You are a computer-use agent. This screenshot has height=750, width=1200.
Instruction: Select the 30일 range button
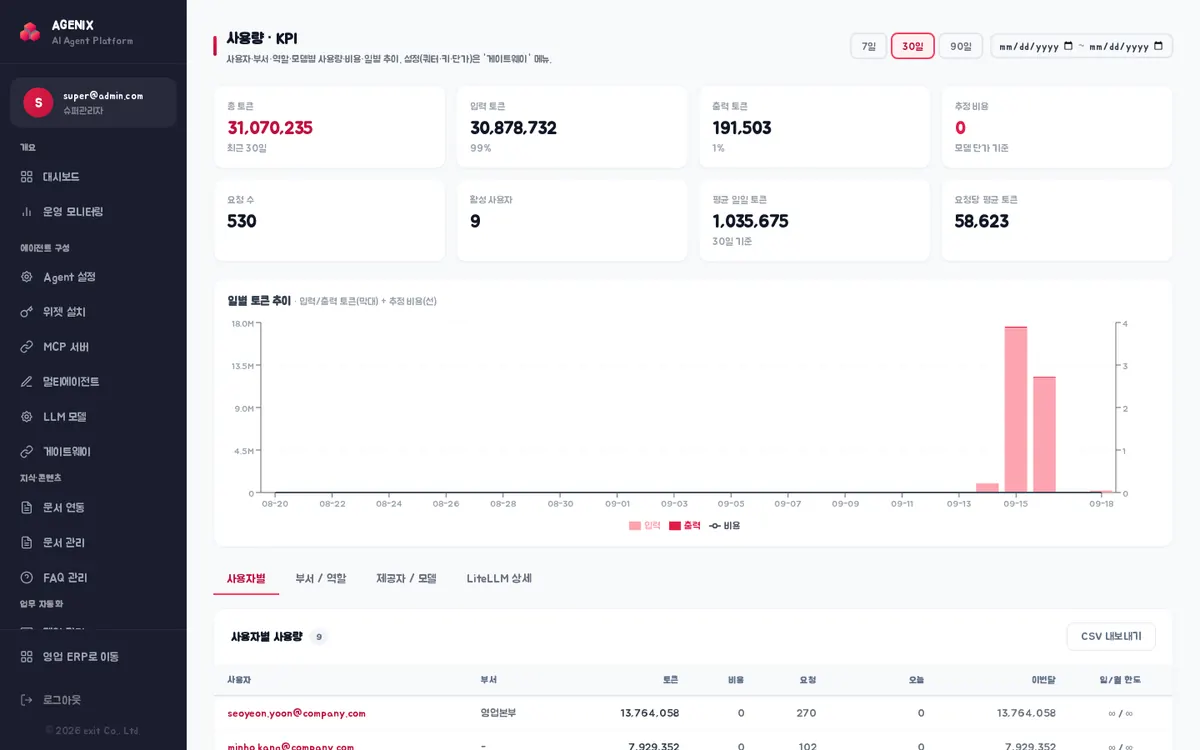(x=913, y=46)
